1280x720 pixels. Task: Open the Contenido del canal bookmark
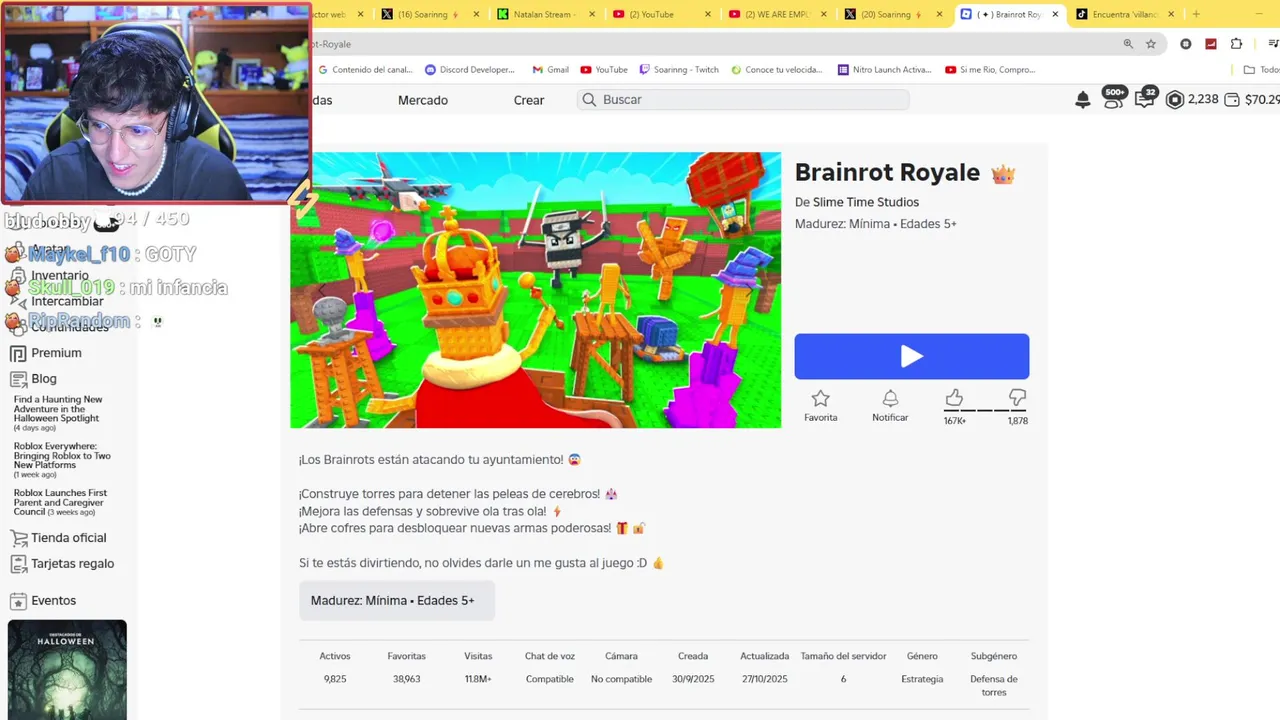click(364, 70)
